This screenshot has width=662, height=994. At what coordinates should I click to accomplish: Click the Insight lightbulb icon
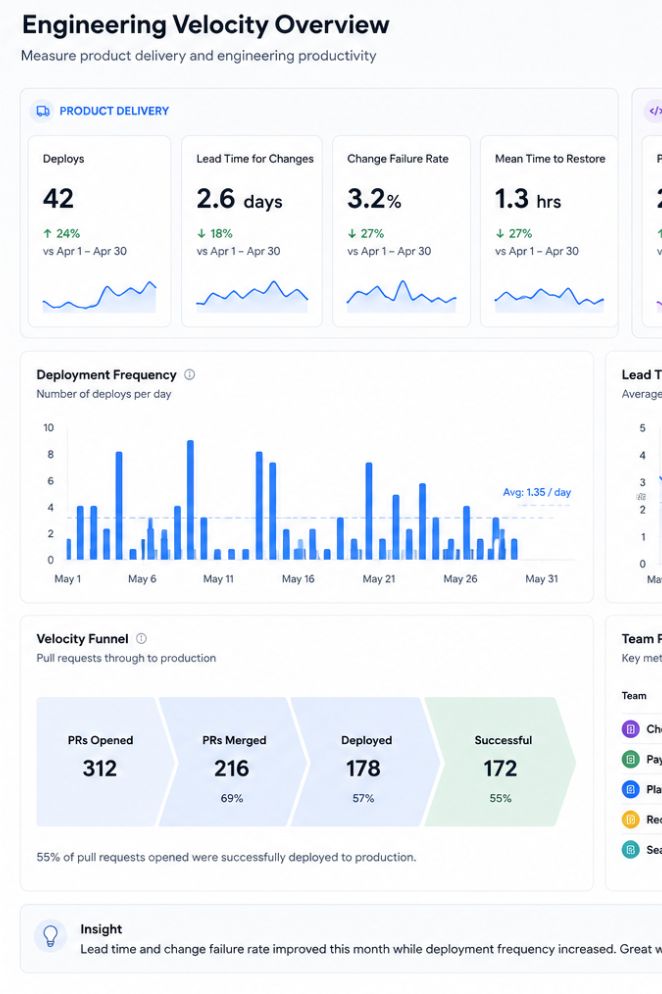tap(50, 936)
